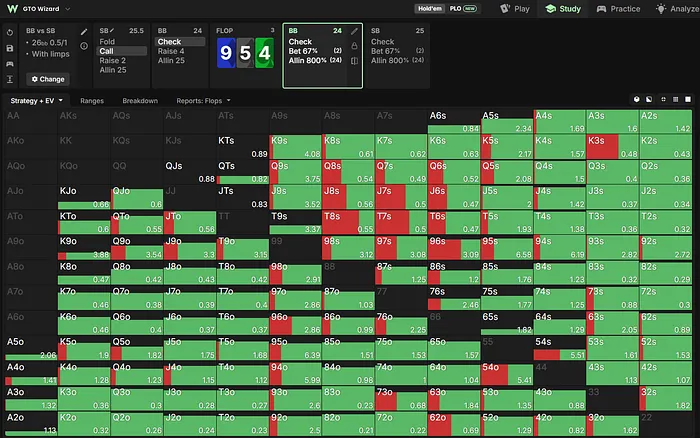Select the K3s hand cell

coord(612,146)
